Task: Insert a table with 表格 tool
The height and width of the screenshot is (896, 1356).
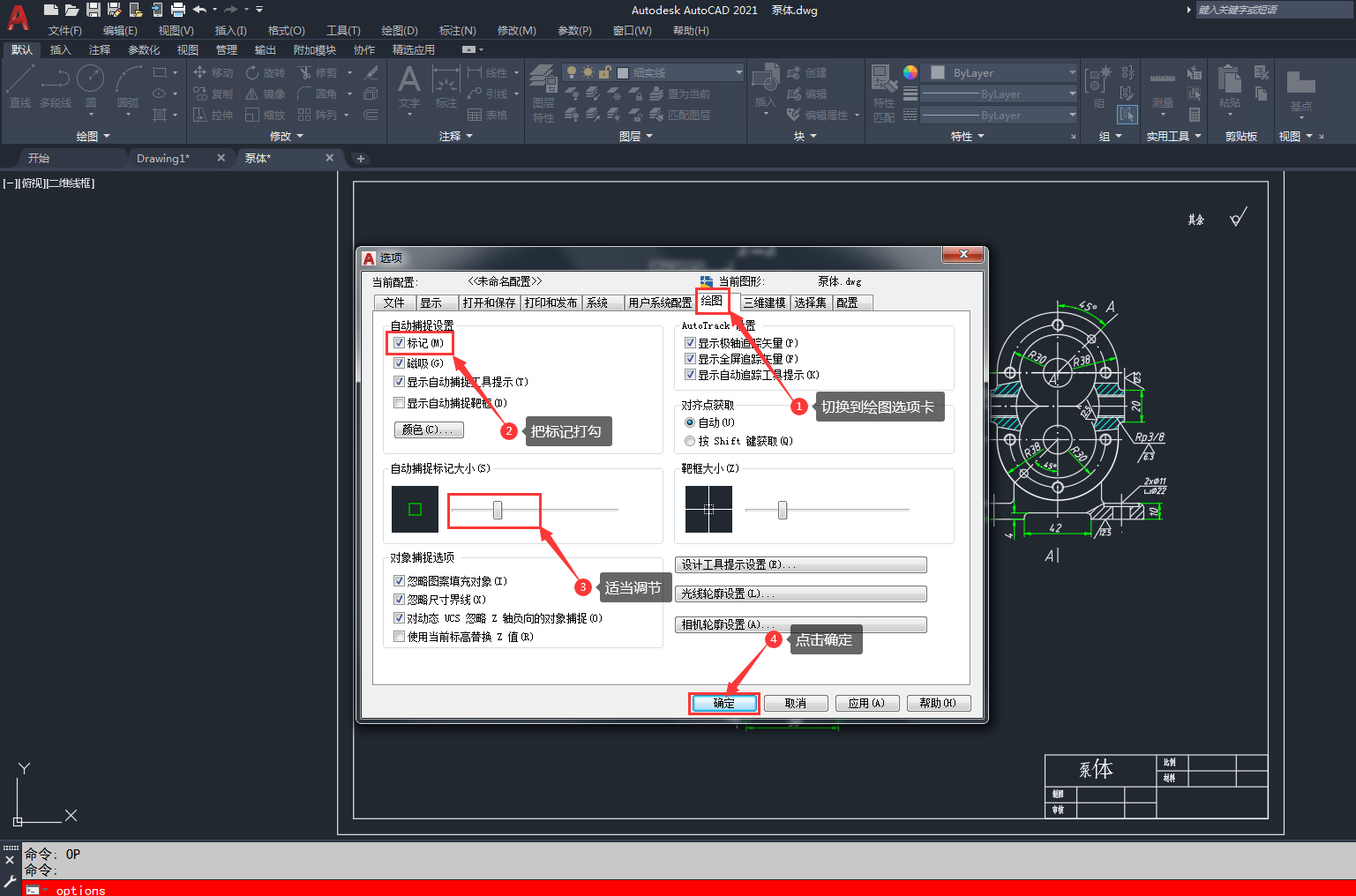Action: 488,115
